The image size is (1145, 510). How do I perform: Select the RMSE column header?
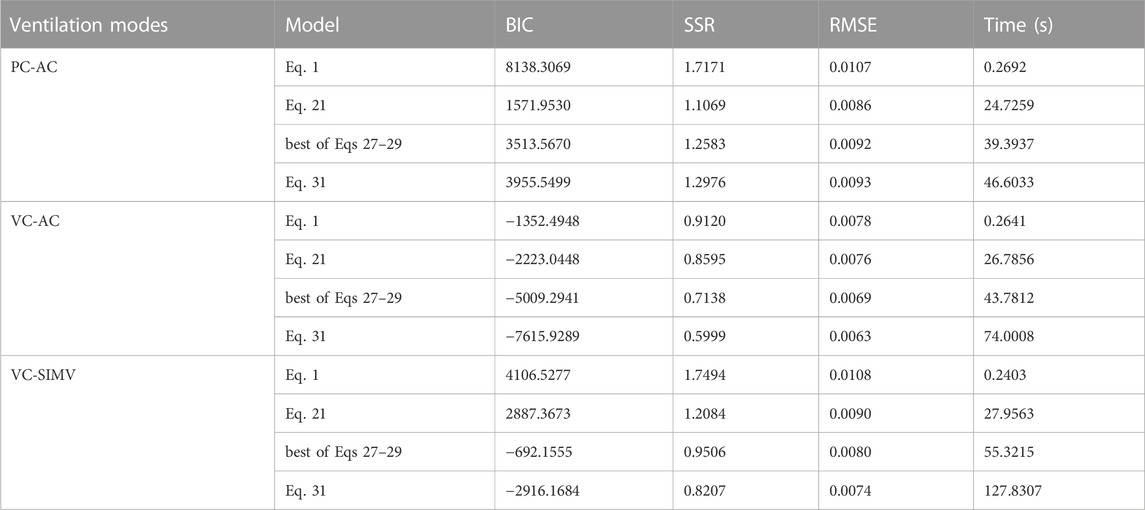coord(853,25)
